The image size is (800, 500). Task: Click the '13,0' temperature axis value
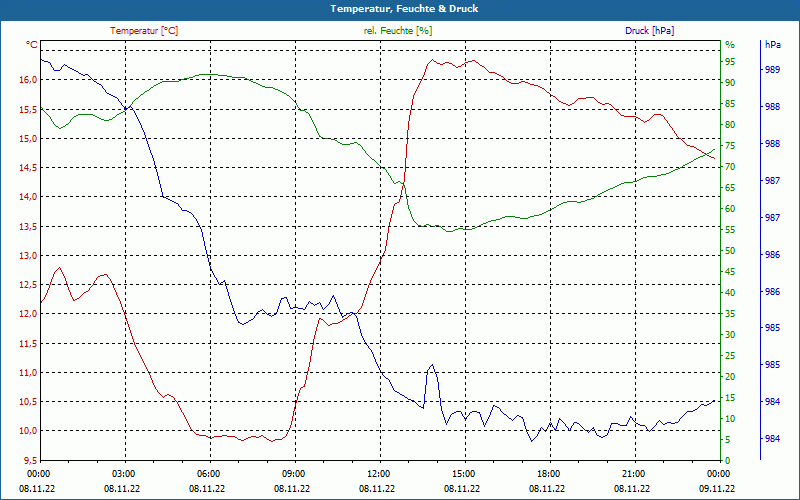[28, 255]
